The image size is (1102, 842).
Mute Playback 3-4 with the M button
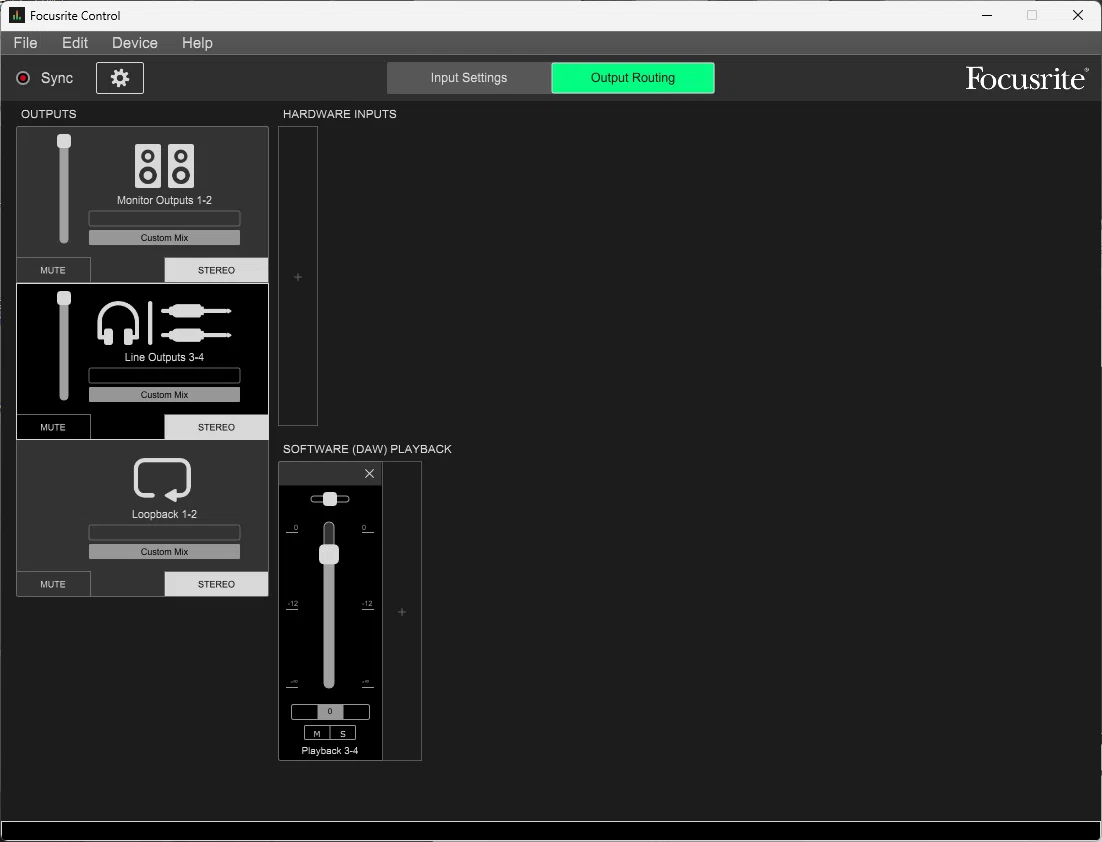tap(317, 733)
